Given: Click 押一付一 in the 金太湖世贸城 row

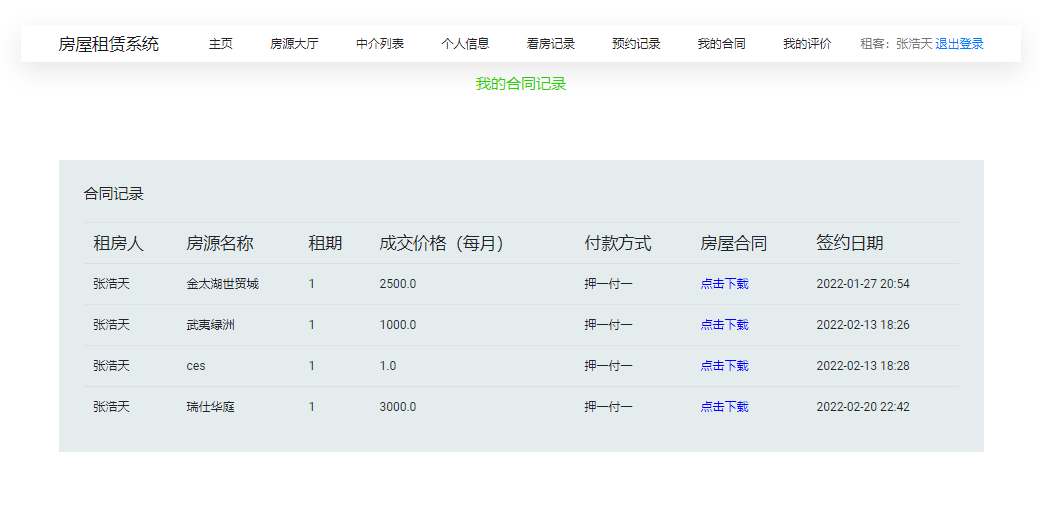Looking at the screenshot, I should 608,284.
